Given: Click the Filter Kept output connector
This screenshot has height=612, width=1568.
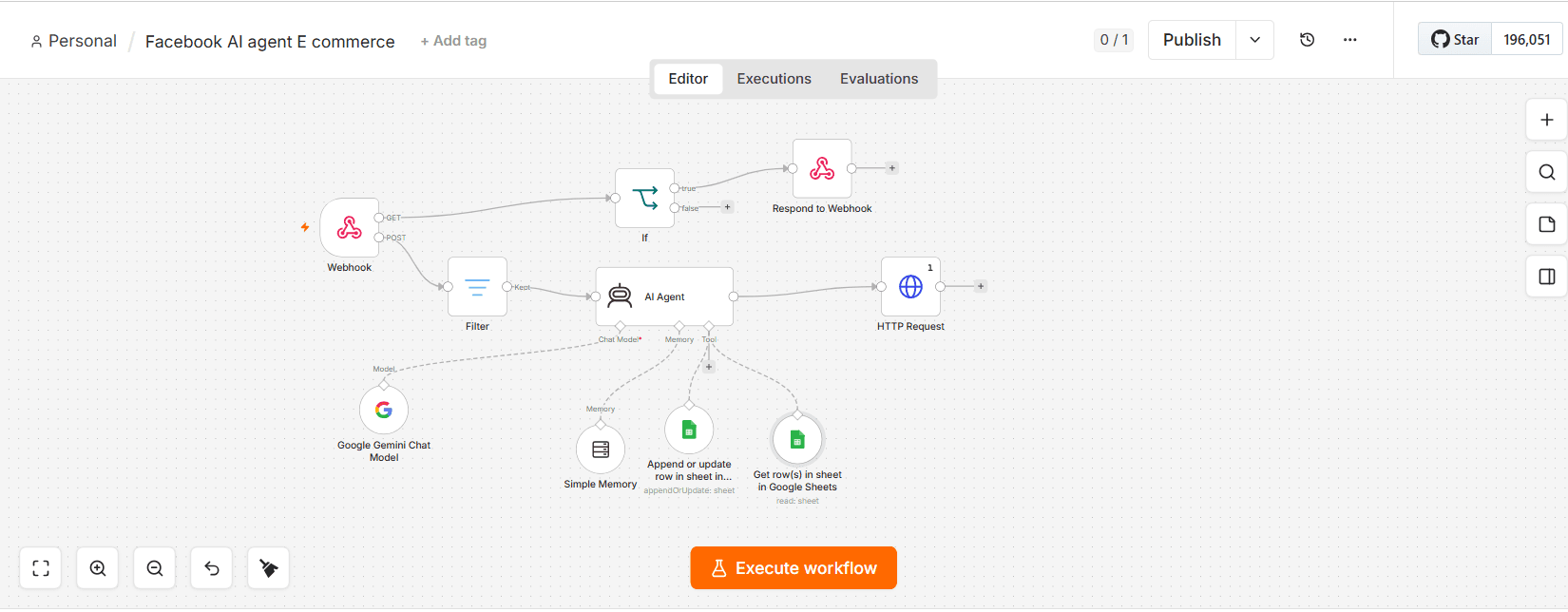Looking at the screenshot, I should coord(507,286).
